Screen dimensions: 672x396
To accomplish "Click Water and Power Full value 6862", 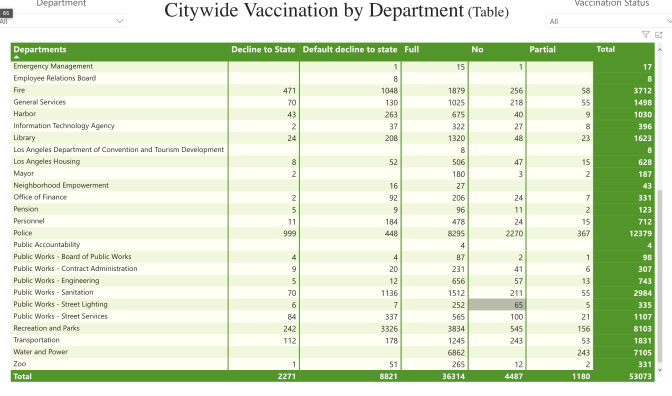I will [x=456, y=353].
